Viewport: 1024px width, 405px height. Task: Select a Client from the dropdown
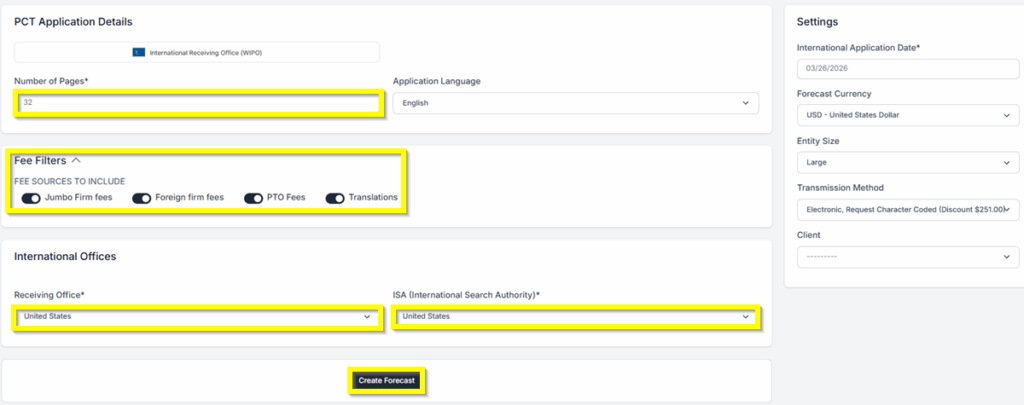point(907,257)
